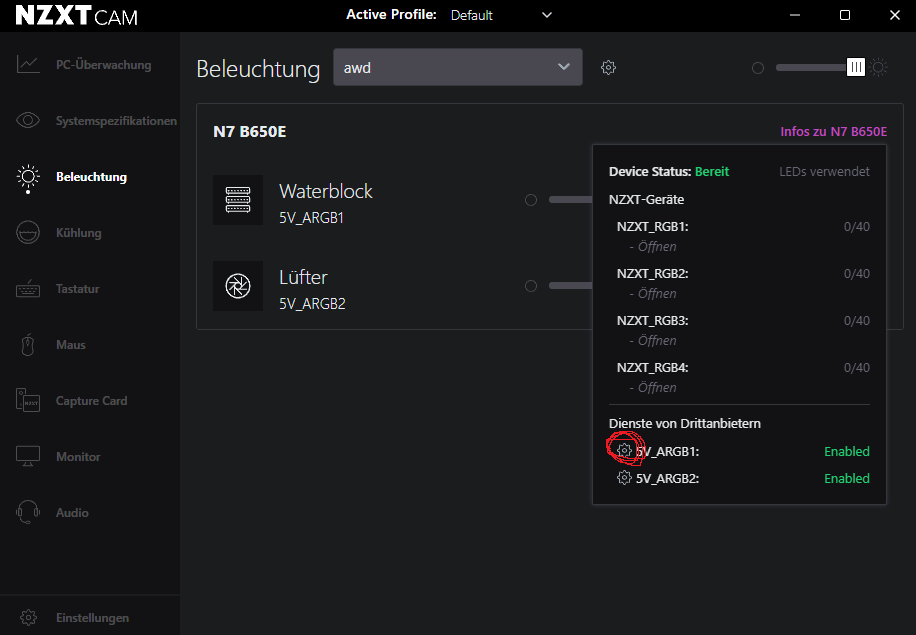Click the Device Status Bereit text
The height and width of the screenshot is (635, 916).
[x=669, y=172]
